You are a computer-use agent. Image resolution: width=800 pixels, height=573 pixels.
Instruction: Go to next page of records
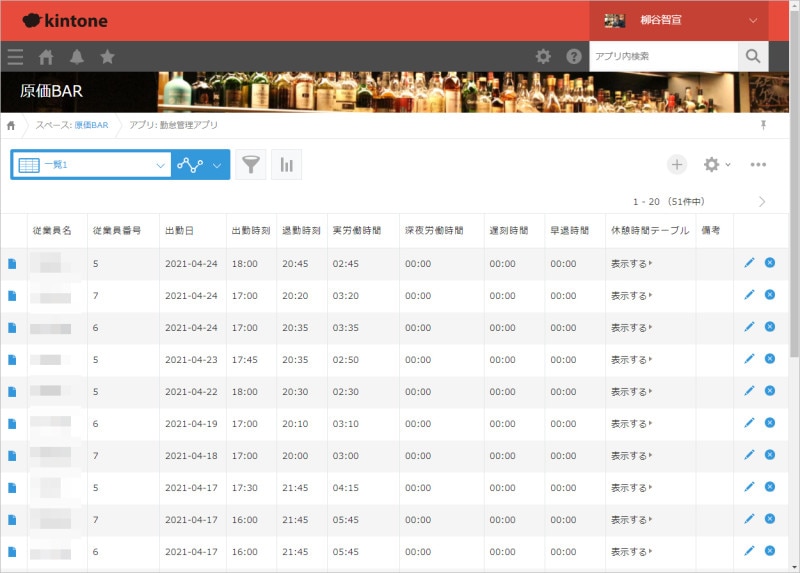coord(762,202)
